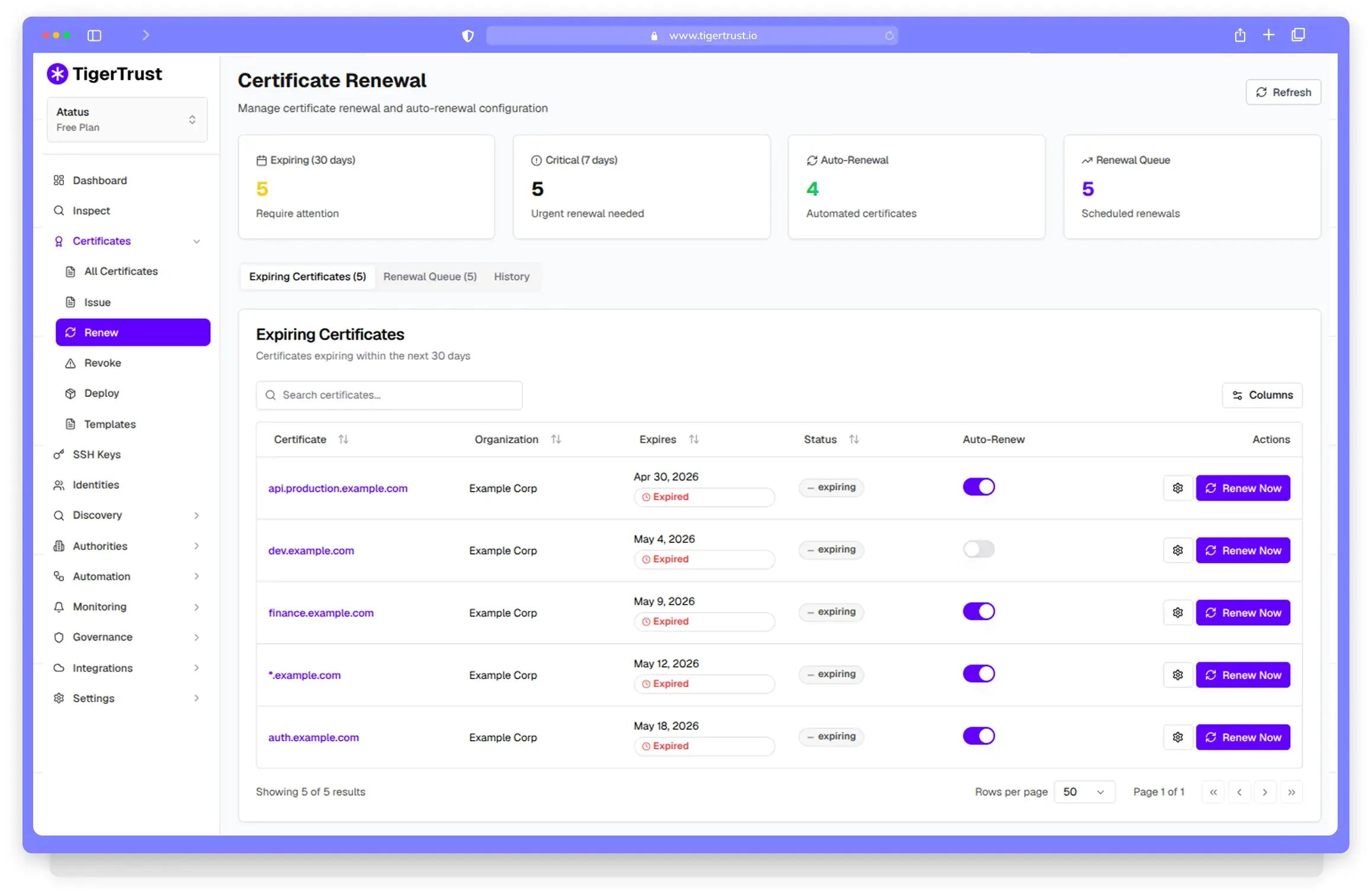
Task: Toggle auto-renew for *.example.com
Action: [979, 673]
